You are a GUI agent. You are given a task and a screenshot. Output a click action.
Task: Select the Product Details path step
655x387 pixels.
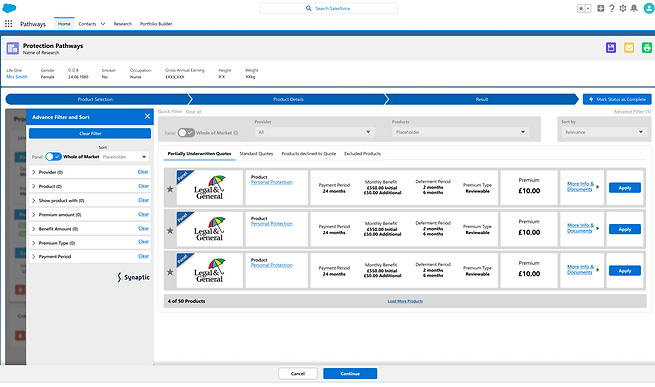click(288, 99)
